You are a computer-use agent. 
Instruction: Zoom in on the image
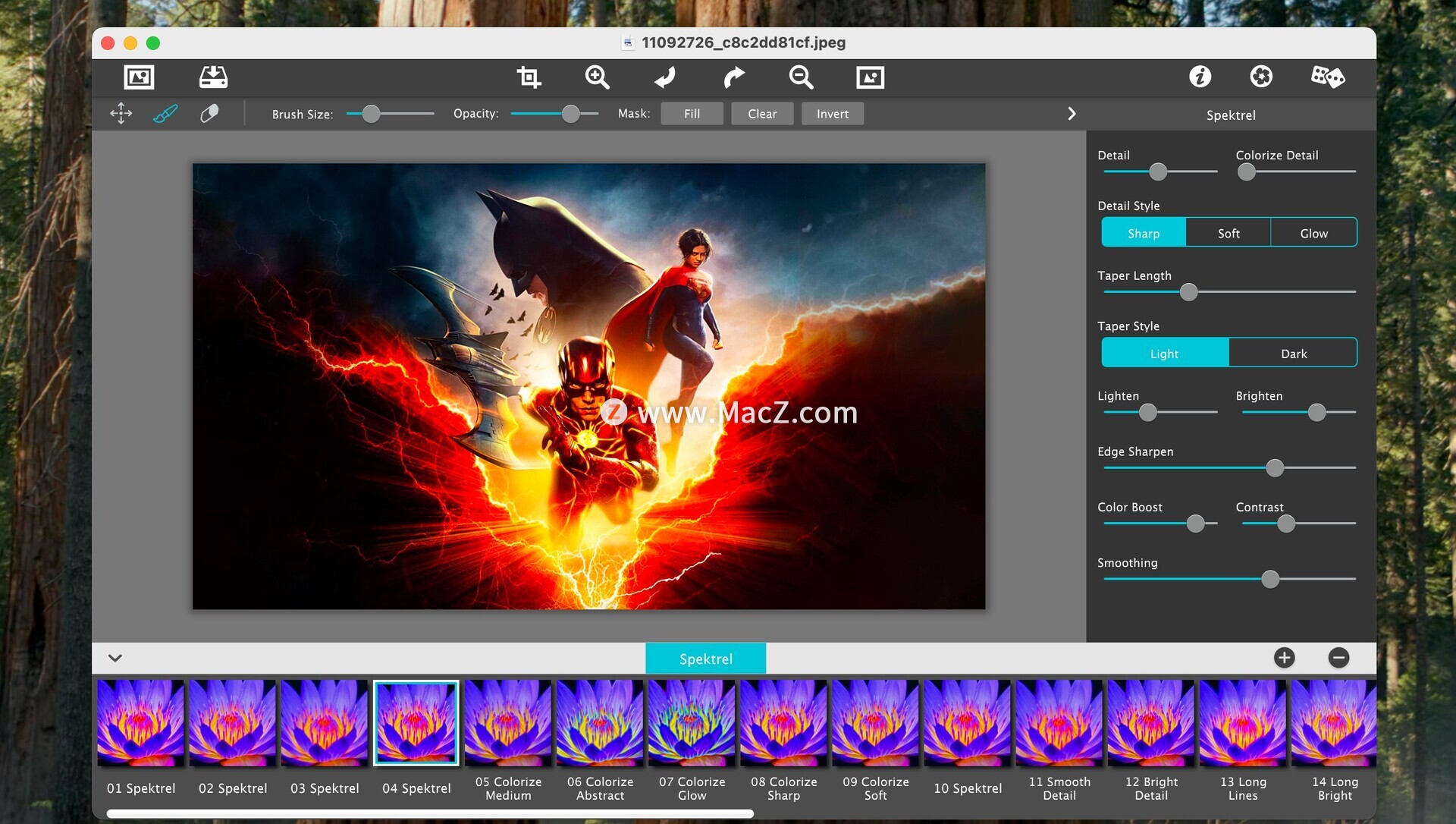point(597,77)
